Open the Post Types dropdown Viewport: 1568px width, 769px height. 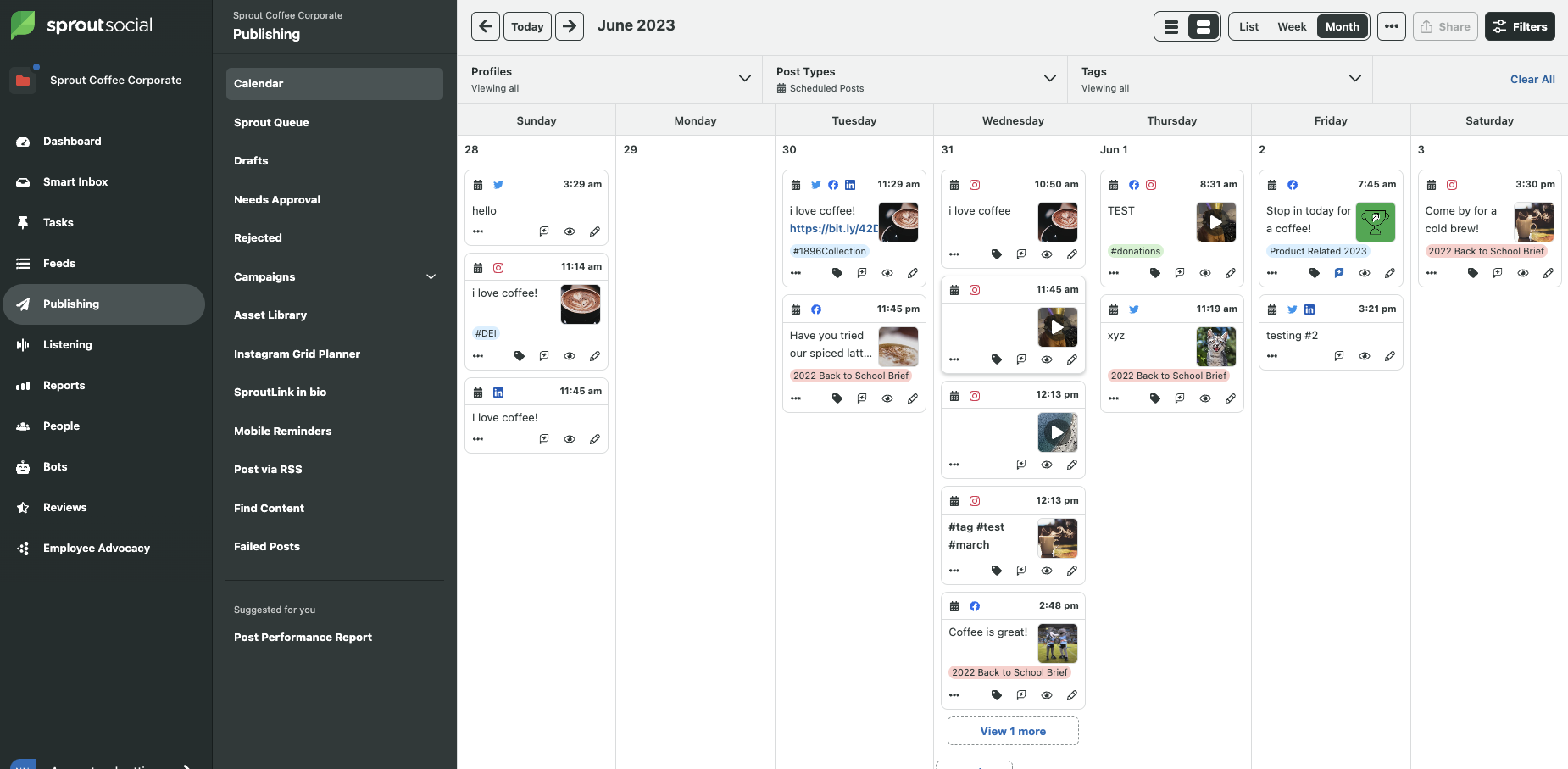pos(1049,79)
